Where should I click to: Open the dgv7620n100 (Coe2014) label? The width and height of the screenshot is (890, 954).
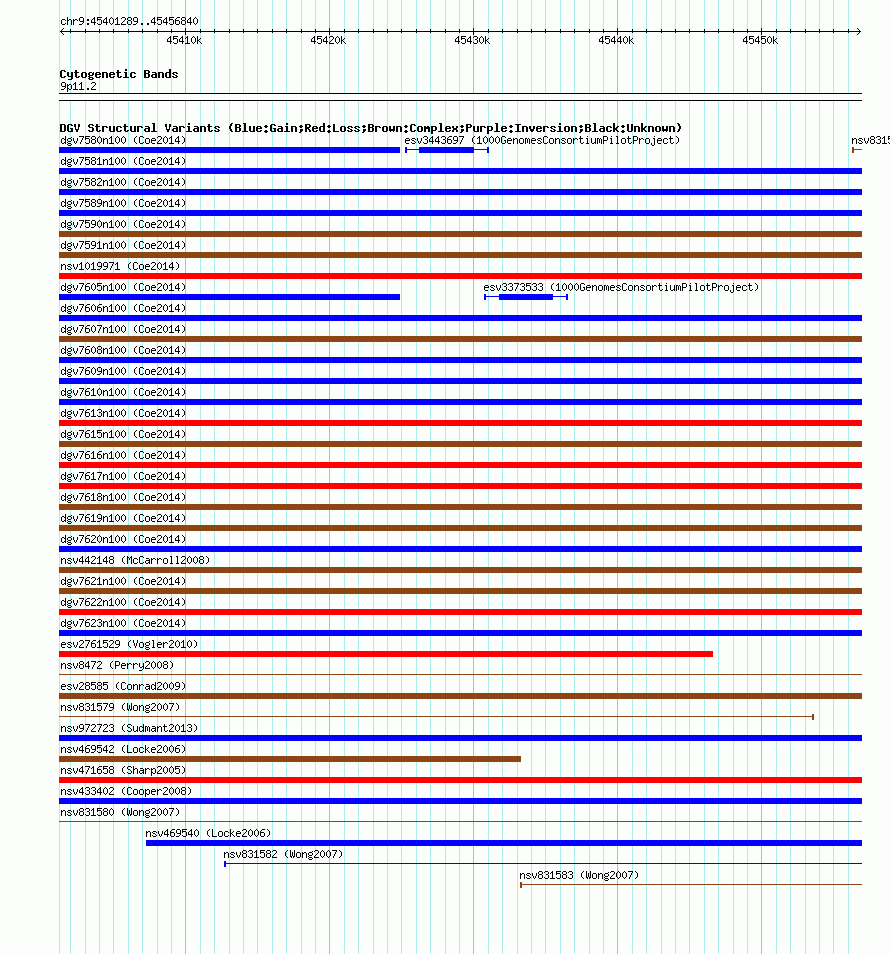pos(123,539)
